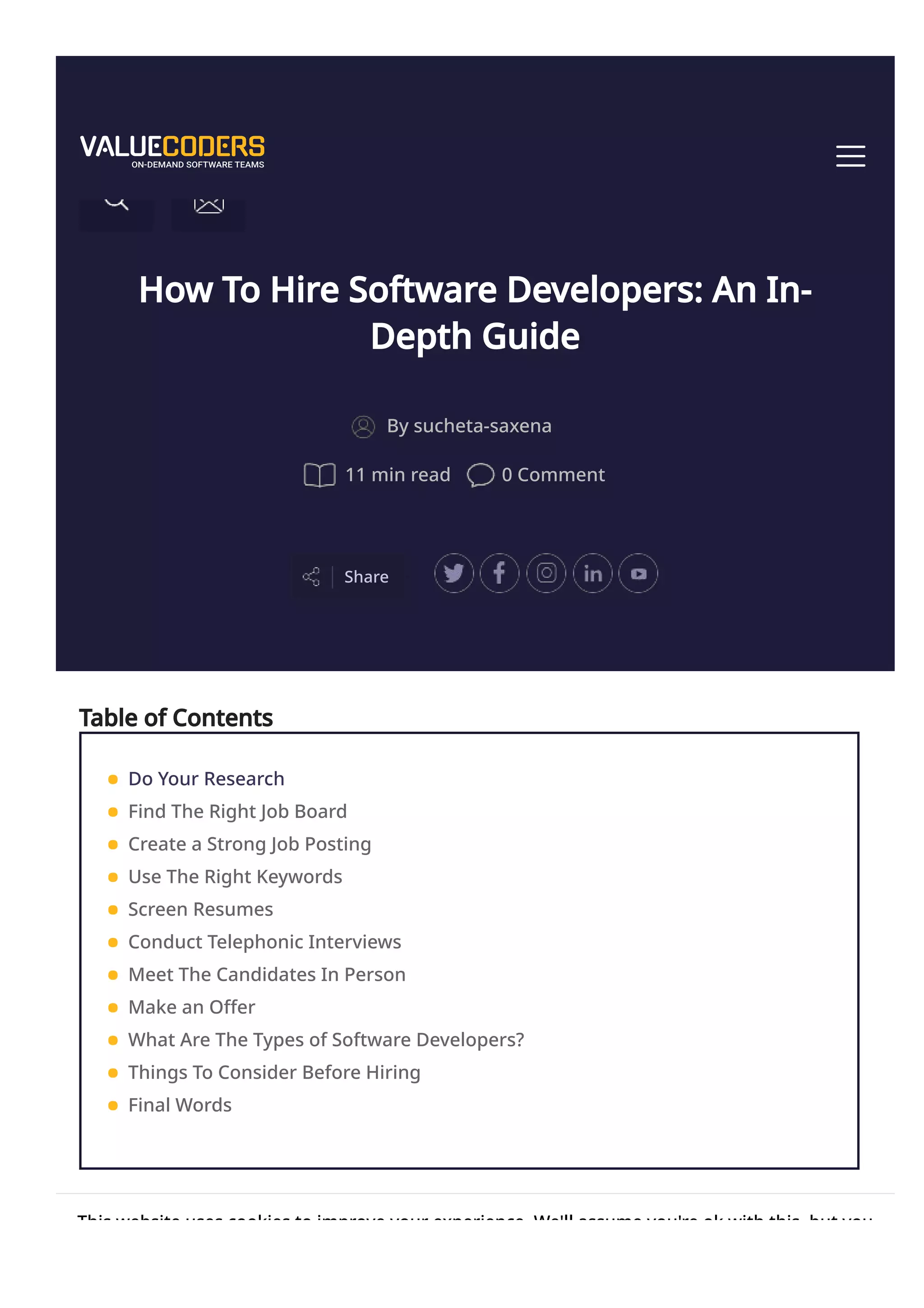Viewport: 924px width, 1308px height.
Task: Click the 0 Comment link
Action: click(x=553, y=474)
